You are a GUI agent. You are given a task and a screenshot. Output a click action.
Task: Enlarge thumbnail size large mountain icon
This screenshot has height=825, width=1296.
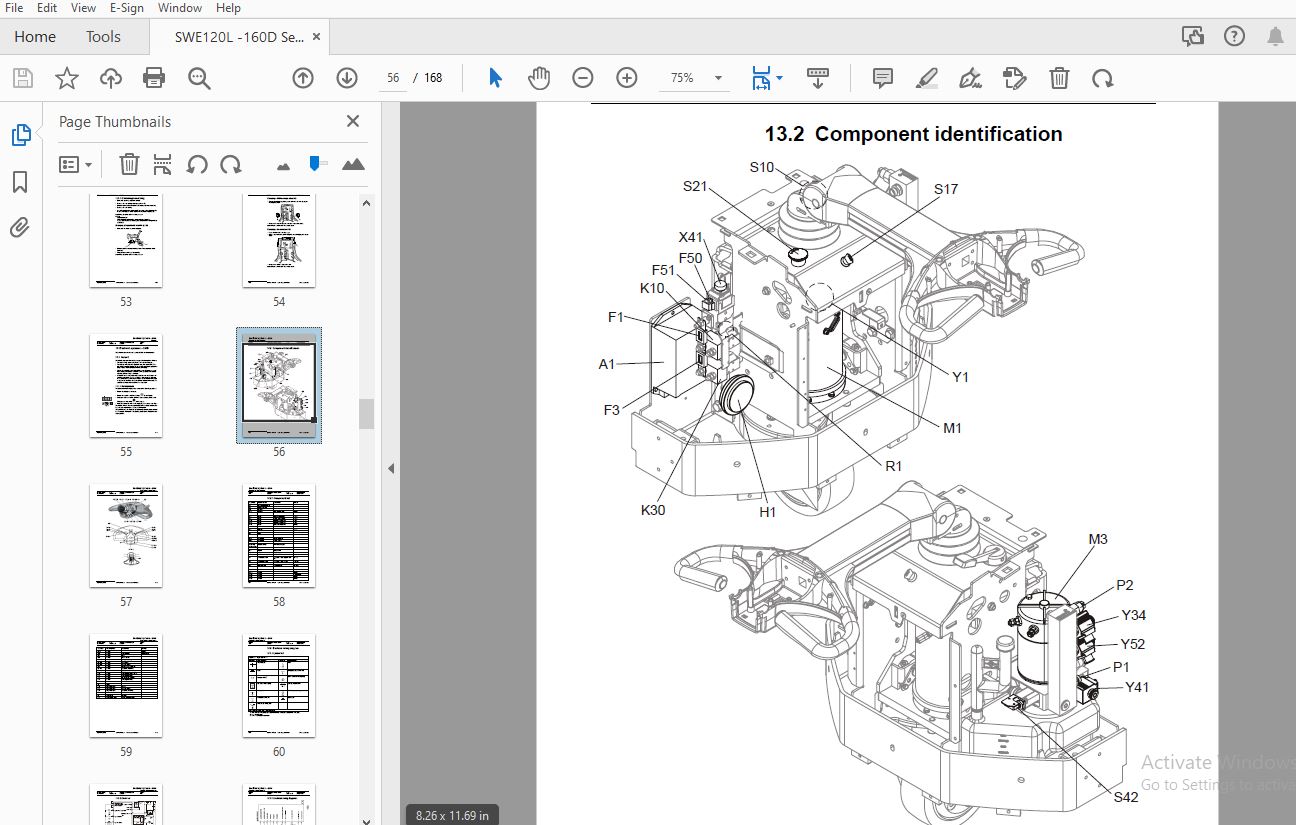click(x=353, y=164)
